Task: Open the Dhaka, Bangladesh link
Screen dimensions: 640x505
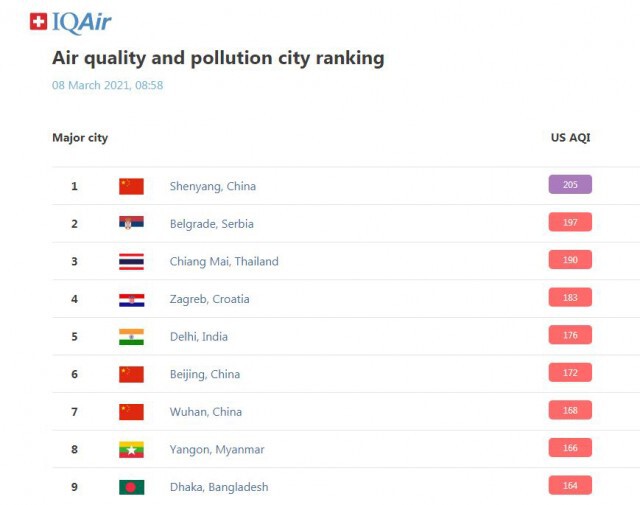Action: (219, 487)
